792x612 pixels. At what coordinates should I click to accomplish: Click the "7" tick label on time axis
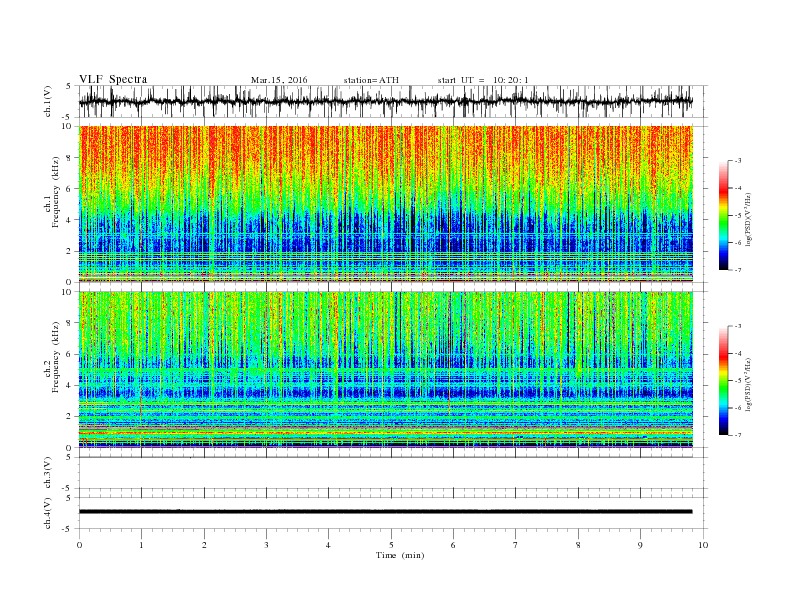(x=516, y=545)
